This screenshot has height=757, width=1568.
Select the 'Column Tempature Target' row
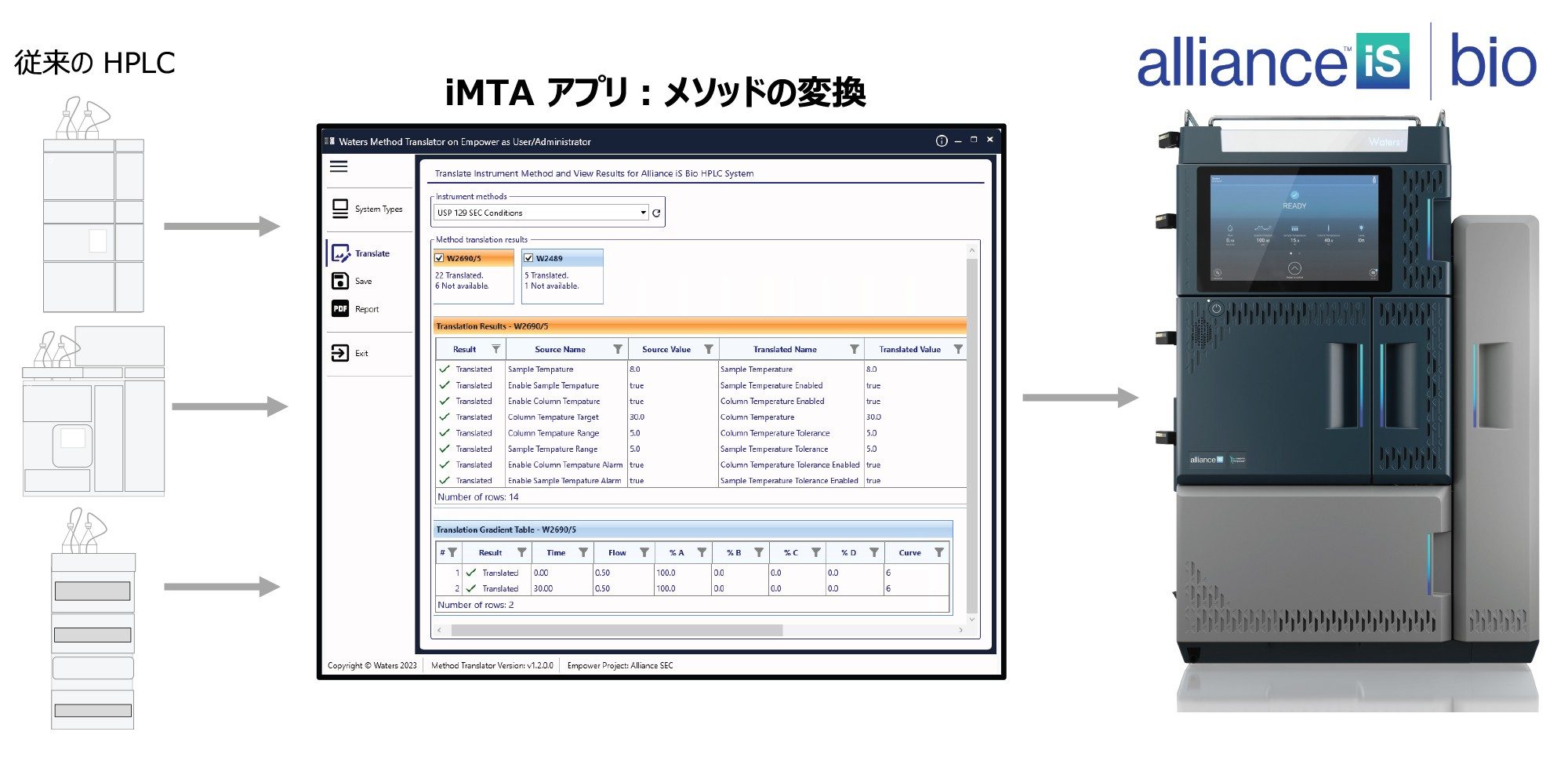click(x=701, y=417)
